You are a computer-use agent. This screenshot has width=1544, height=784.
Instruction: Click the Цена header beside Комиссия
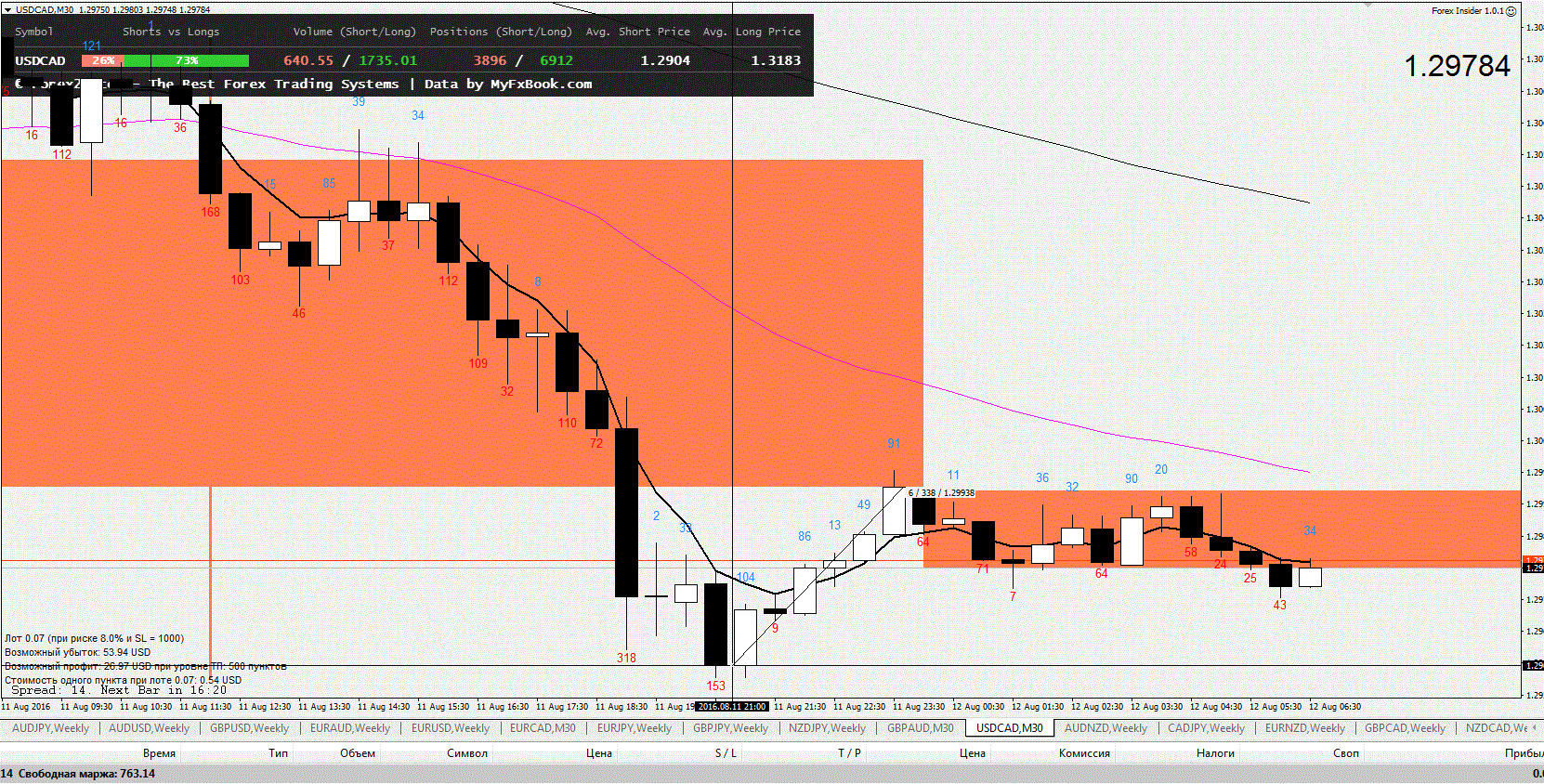click(973, 753)
